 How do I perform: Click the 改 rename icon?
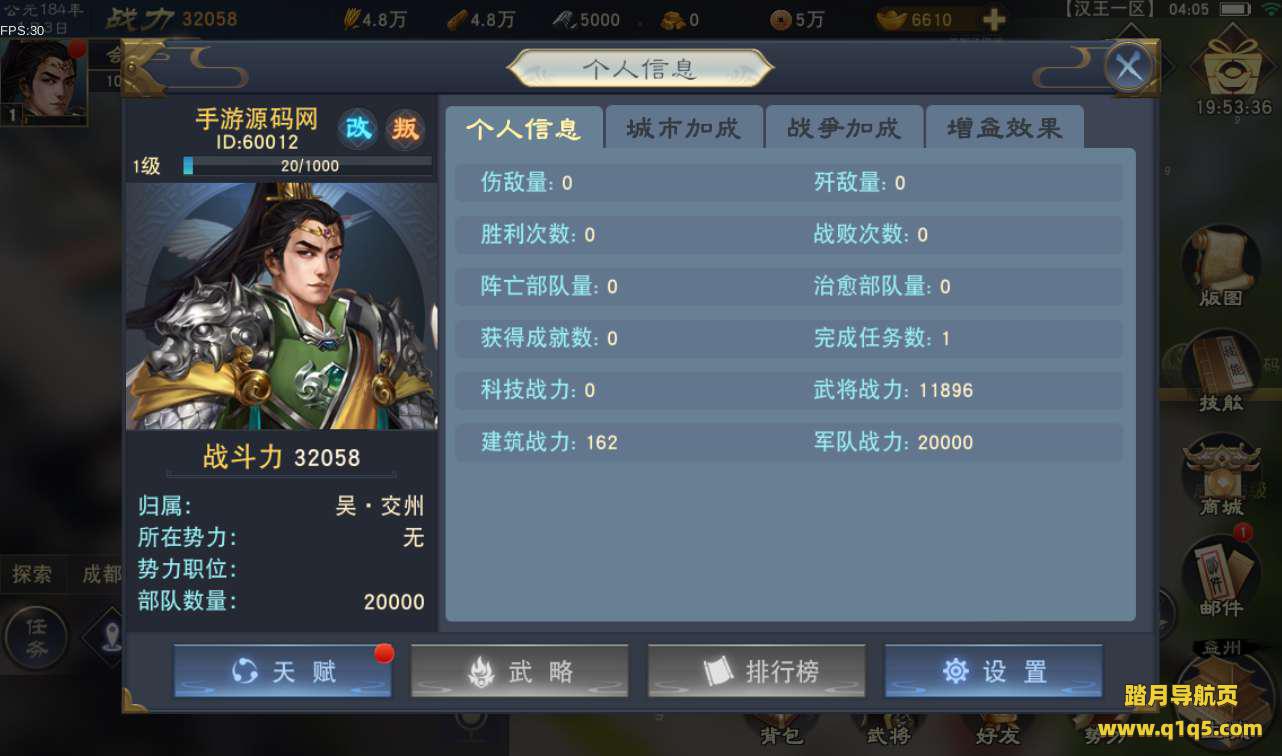pyautogui.click(x=357, y=129)
